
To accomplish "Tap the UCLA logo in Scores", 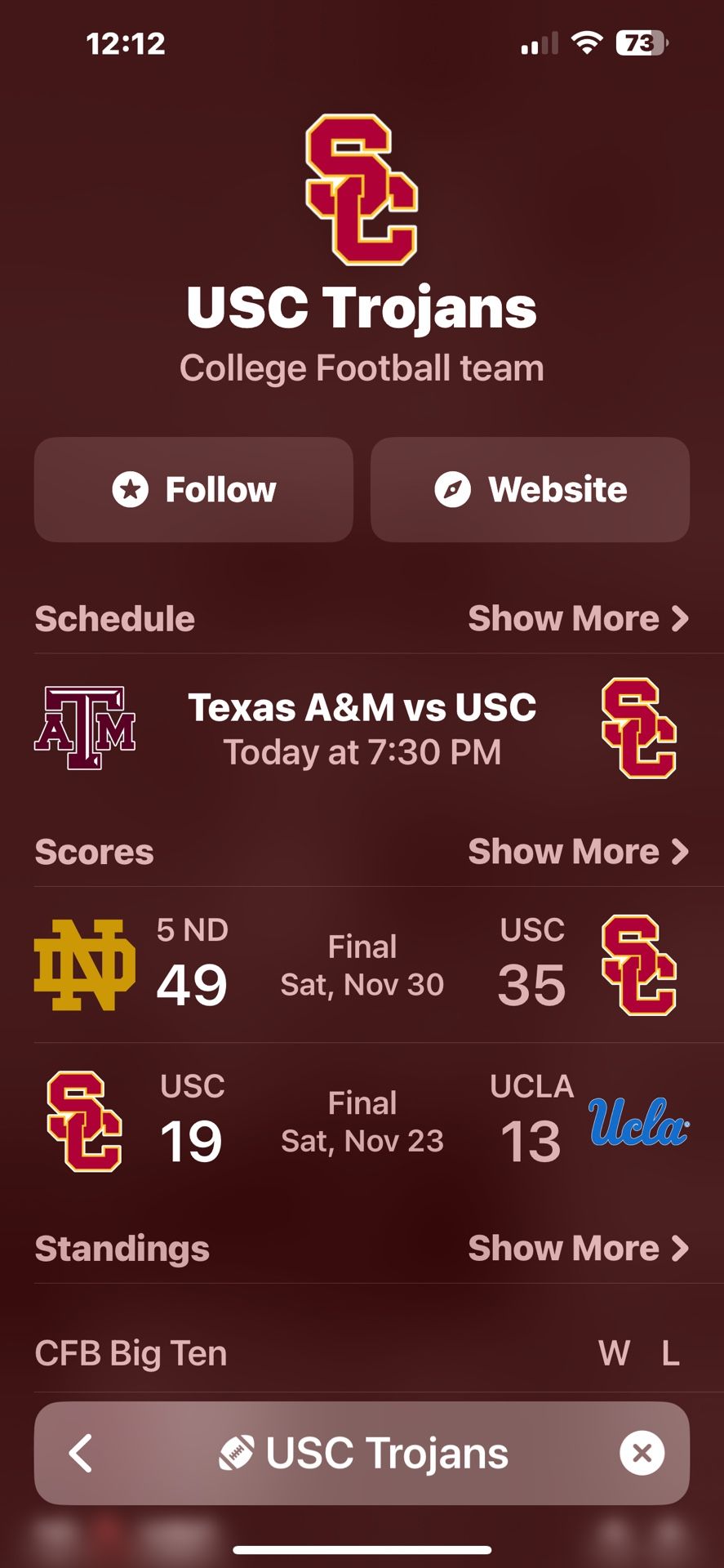I will coord(638,1121).
